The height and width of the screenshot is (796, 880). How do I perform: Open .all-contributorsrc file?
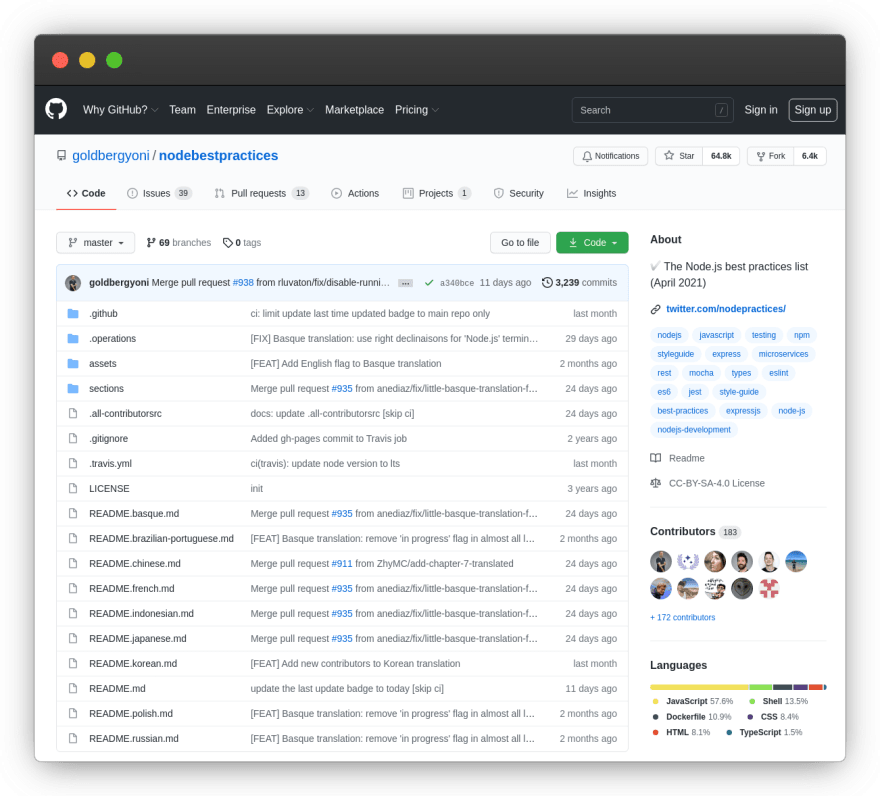point(125,414)
